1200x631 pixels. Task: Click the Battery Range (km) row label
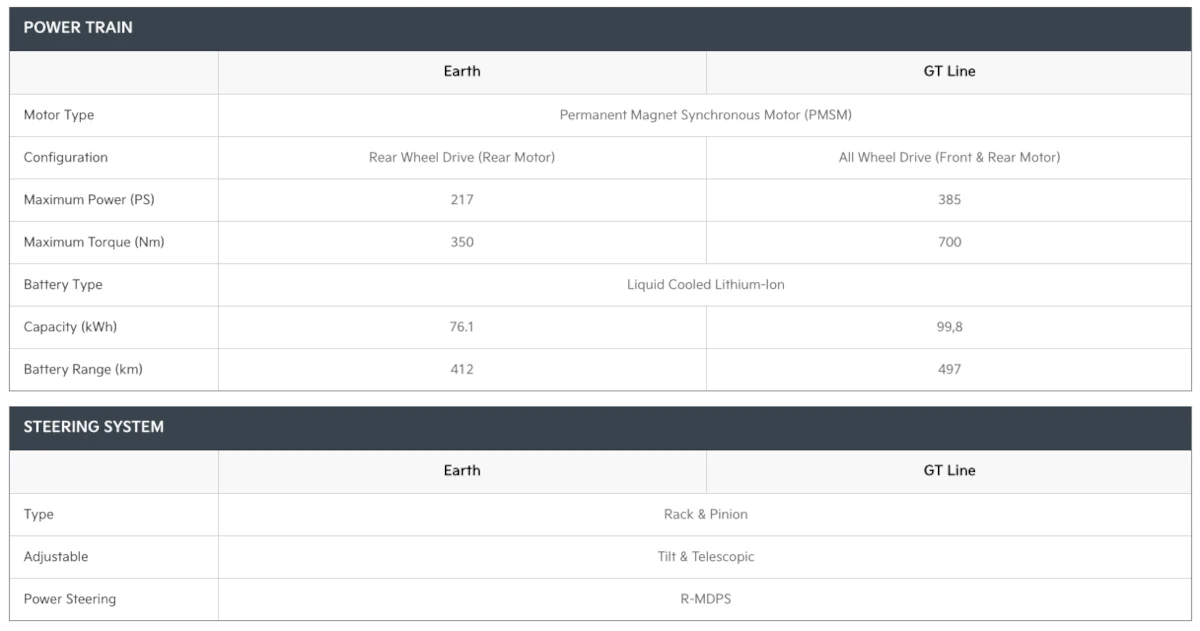click(x=83, y=369)
